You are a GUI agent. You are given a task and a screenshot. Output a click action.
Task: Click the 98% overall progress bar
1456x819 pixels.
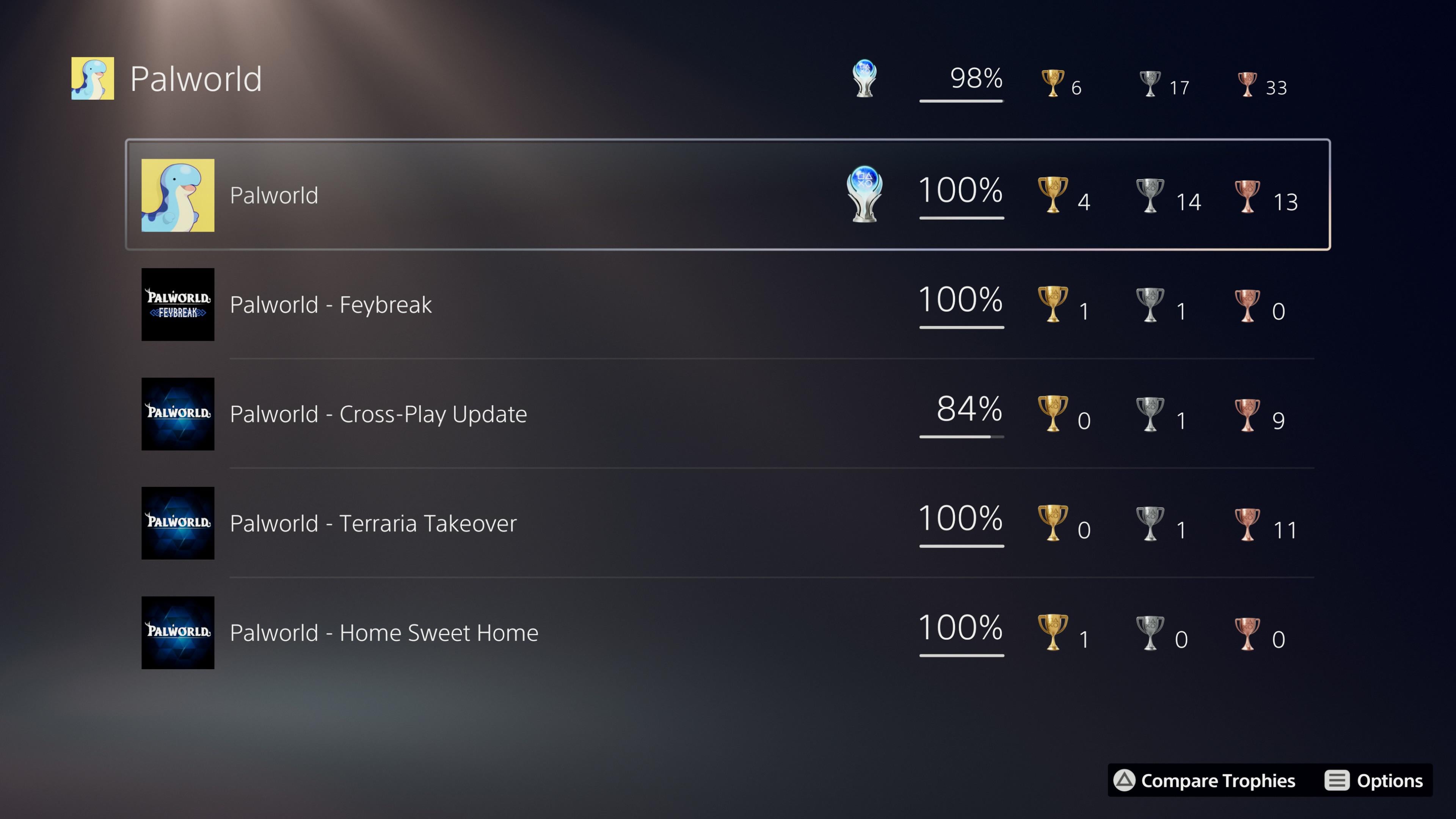[x=961, y=101]
